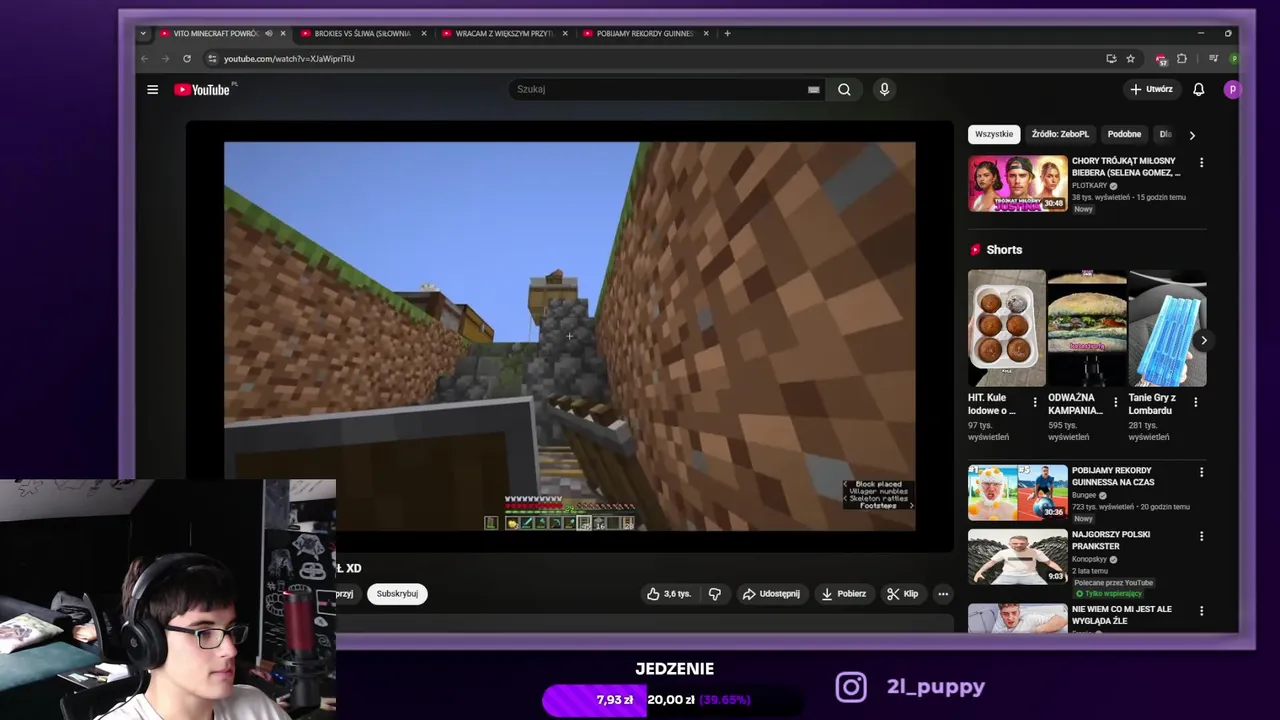Close the BROKIES VS ŚLIWA tab
Viewport: 1280px width, 720px height.
coord(424,33)
